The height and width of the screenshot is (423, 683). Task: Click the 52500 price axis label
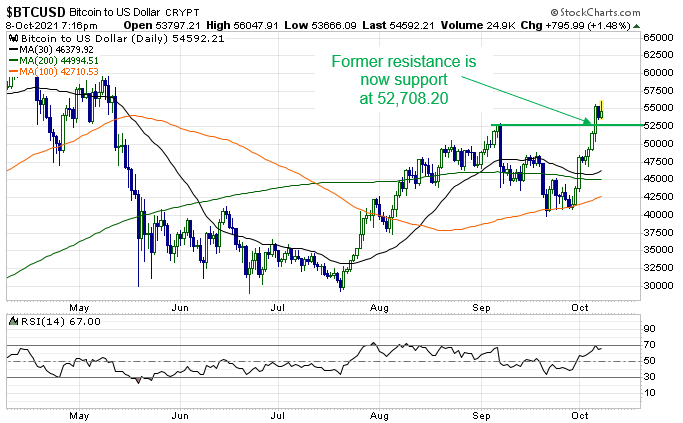point(658,125)
